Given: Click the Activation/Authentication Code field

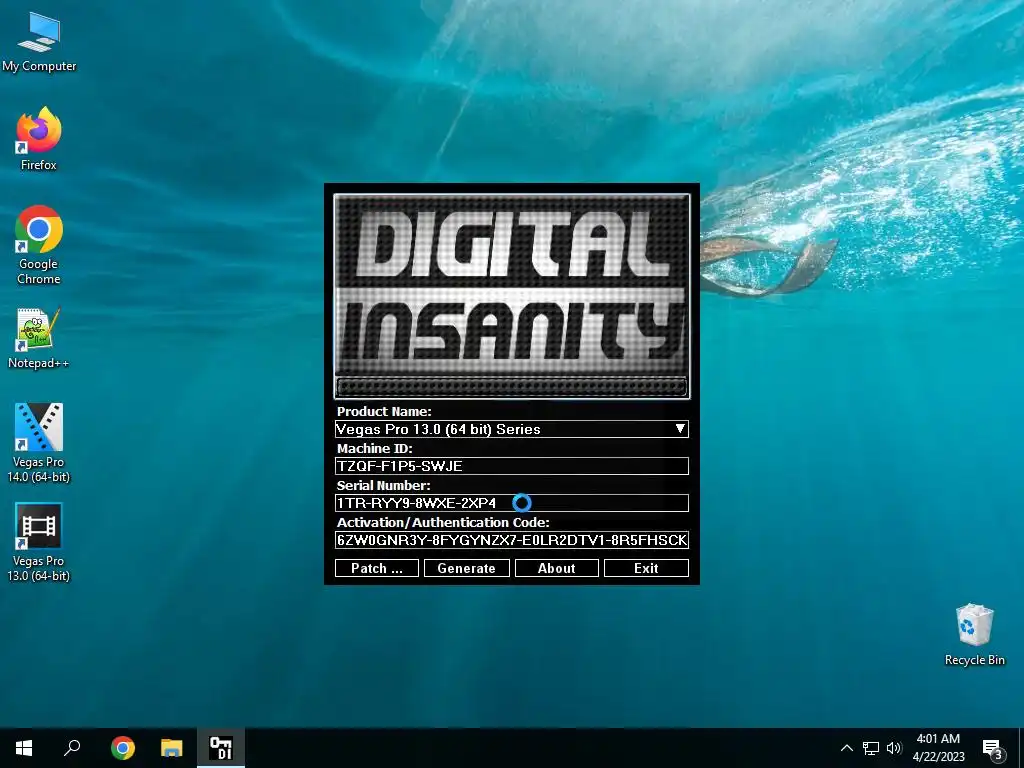Looking at the screenshot, I should click(512, 540).
